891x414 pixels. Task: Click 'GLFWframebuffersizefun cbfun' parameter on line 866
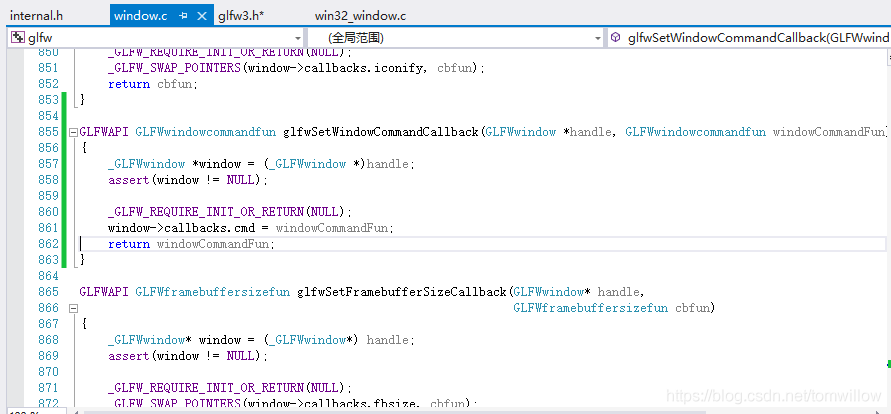613,308
